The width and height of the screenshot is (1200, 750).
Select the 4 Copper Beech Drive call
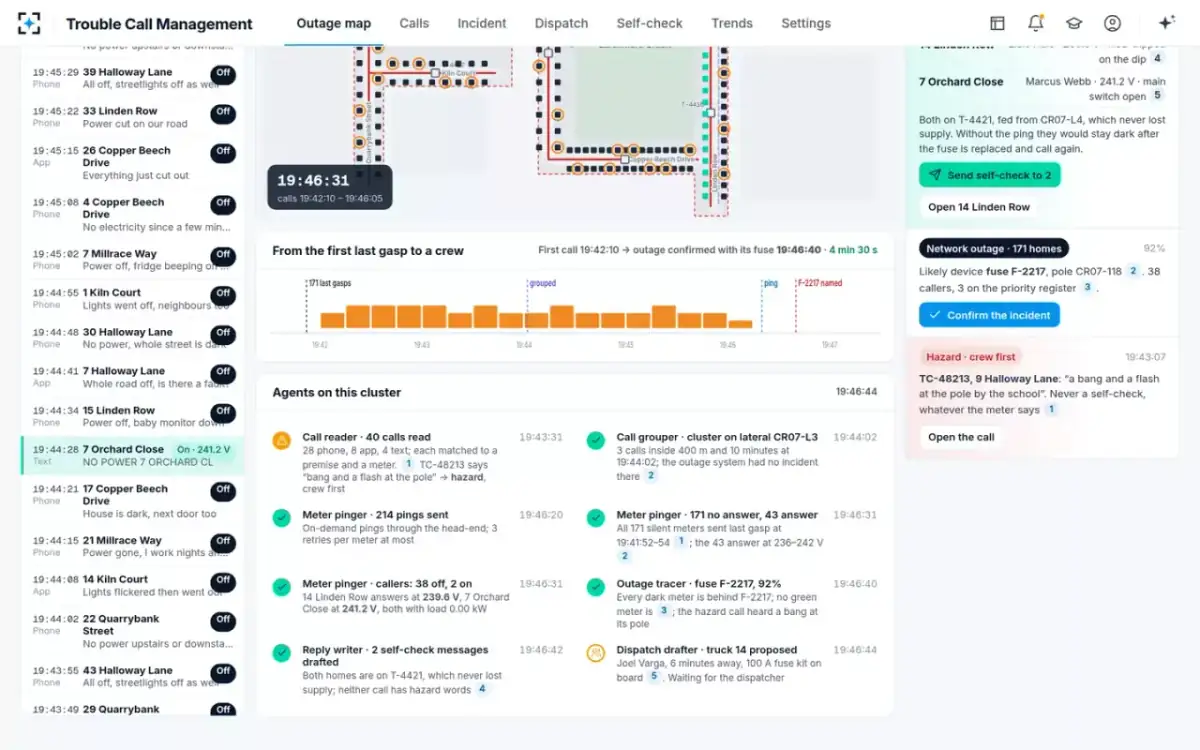point(131,214)
